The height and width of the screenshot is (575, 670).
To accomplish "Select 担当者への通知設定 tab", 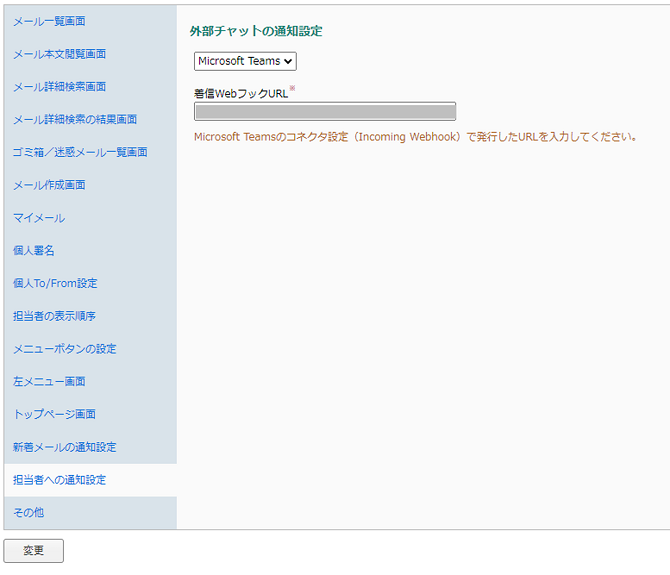I will click(59, 480).
